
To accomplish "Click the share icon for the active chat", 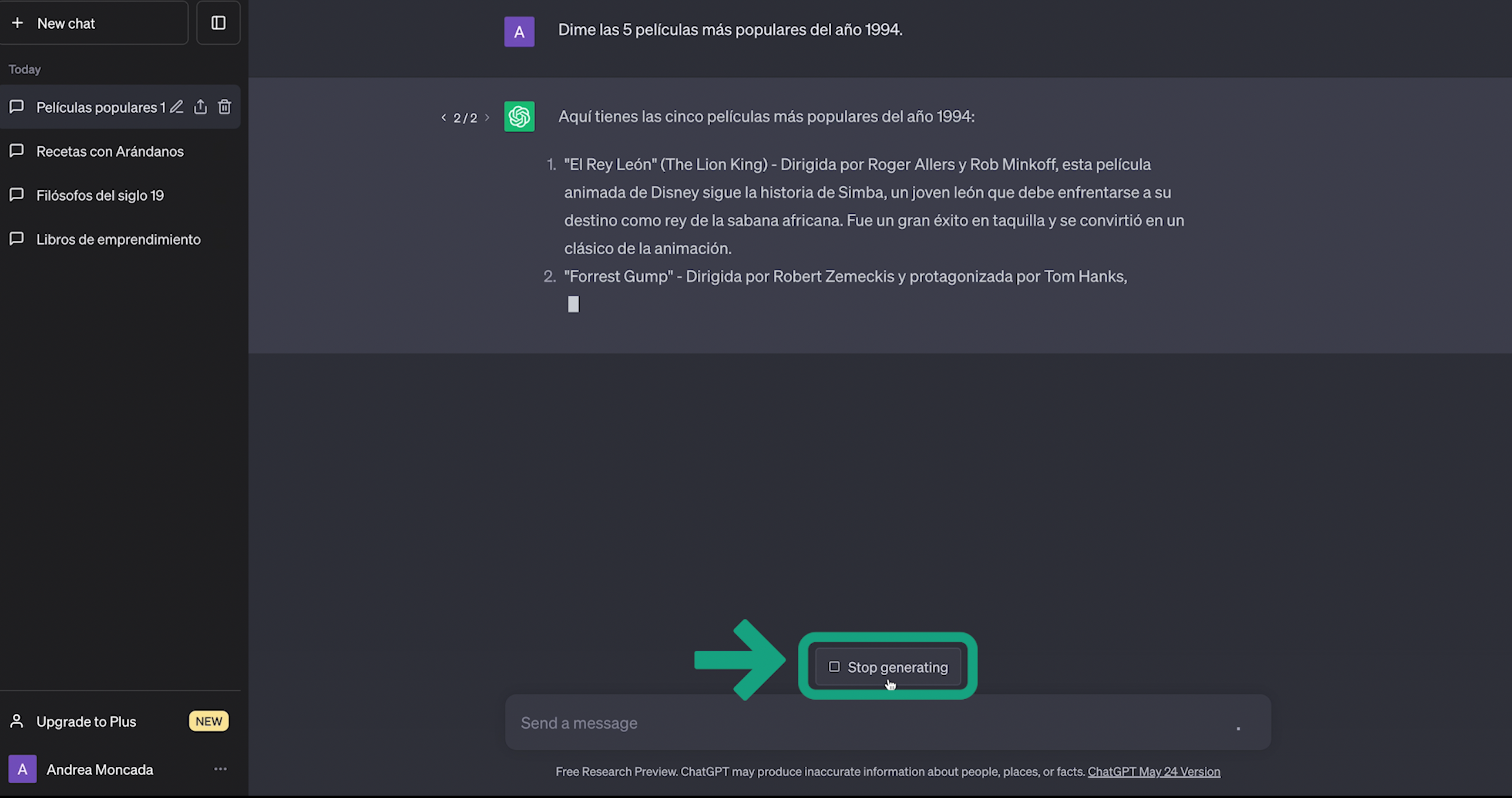I will (x=200, y=107).
